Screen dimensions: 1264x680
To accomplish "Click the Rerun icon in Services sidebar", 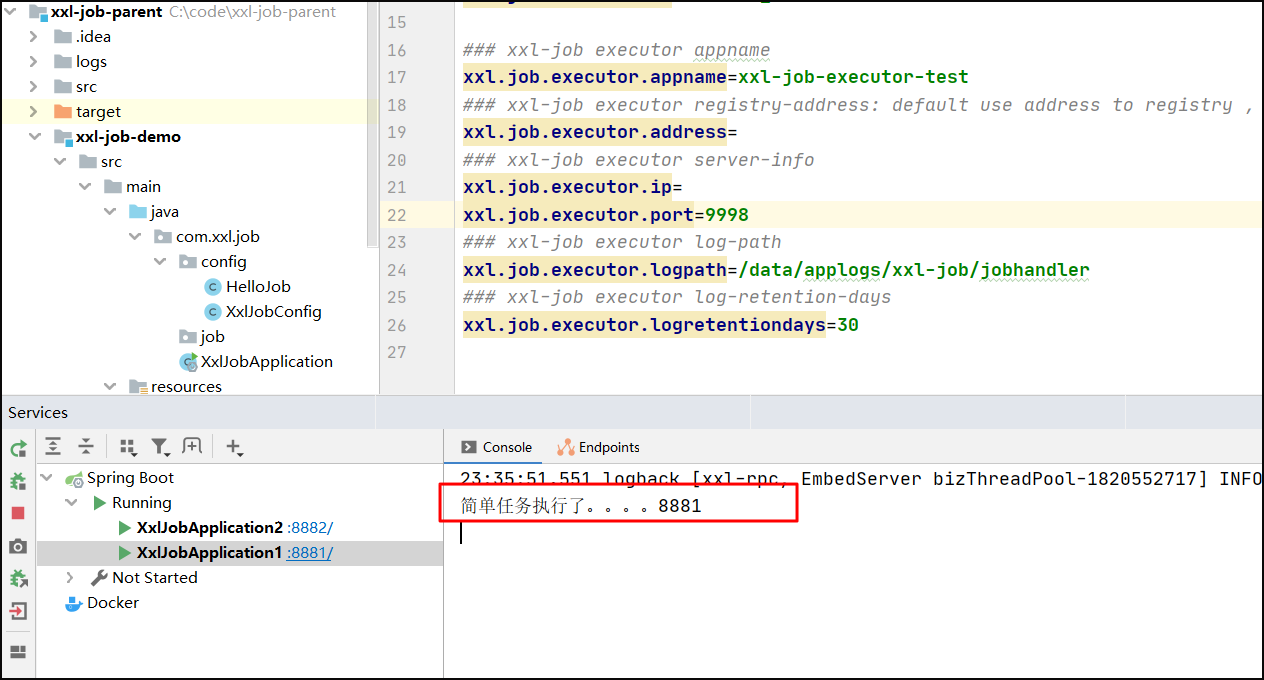I will pos(18,449).
